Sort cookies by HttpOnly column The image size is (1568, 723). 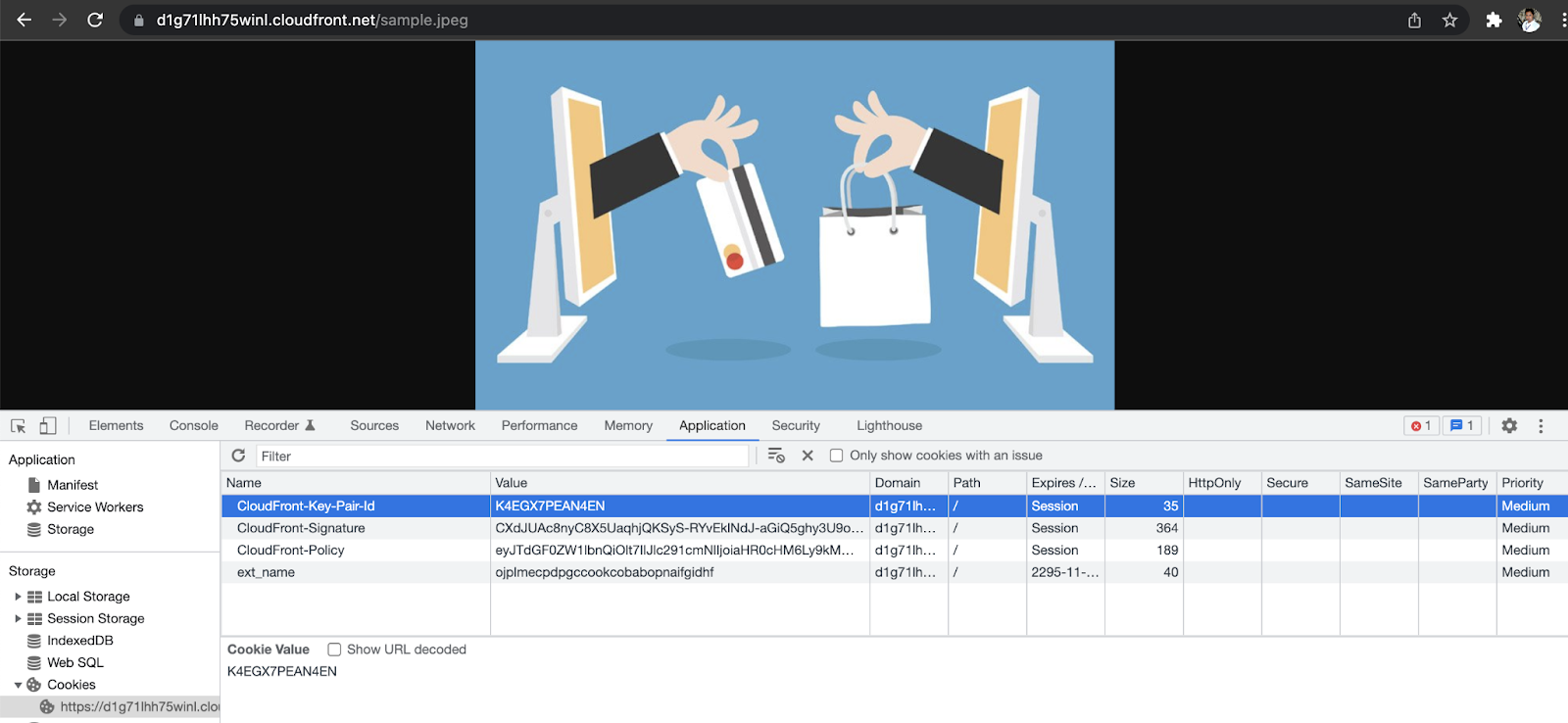(x=1222, y=483)
